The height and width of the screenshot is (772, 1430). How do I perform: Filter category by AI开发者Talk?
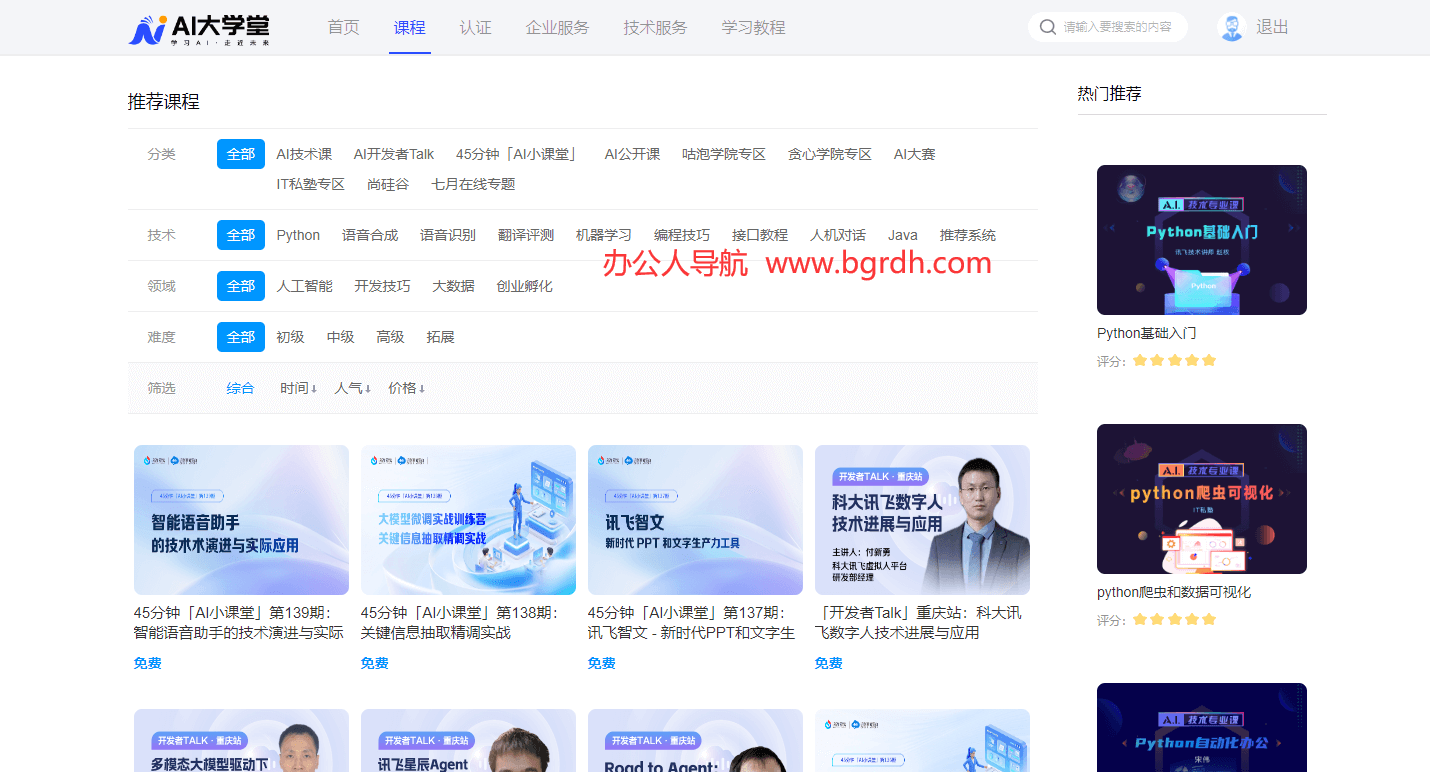pos(394,154)
